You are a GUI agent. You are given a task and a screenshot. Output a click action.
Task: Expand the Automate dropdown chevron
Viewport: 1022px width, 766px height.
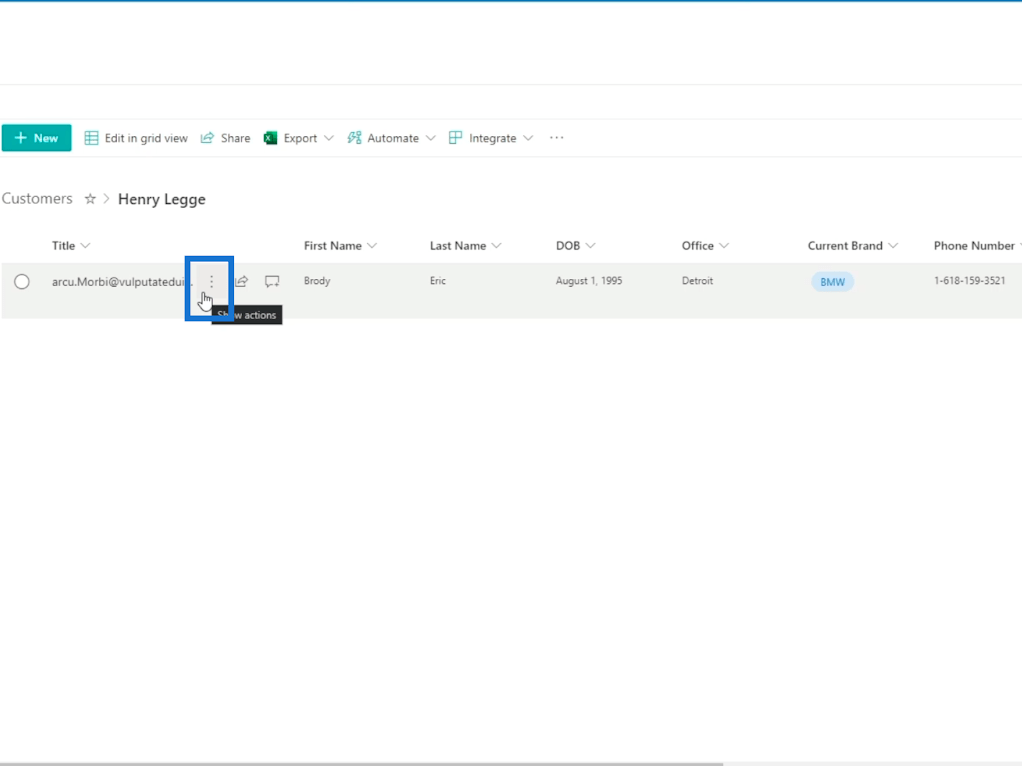tap(430, 138)
